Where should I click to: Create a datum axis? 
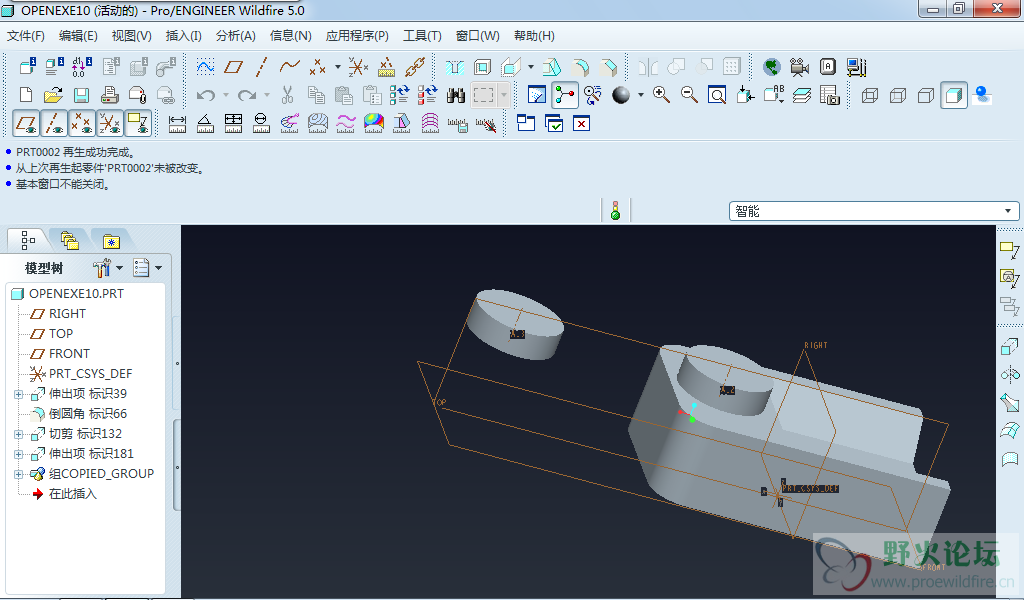(x=261, y=67)
